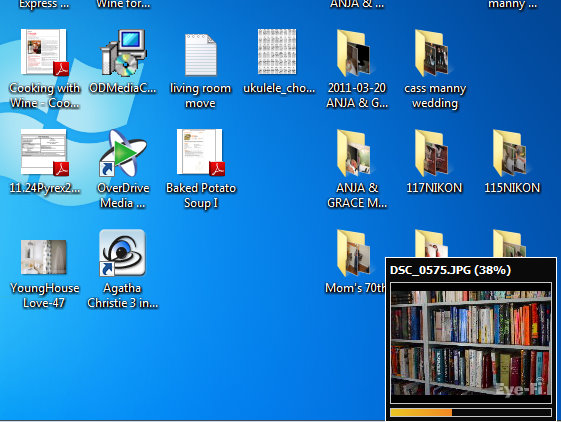561x422 pixels.
Task: Open the ODMediaC... installer icon
Action: coord(123,53)
